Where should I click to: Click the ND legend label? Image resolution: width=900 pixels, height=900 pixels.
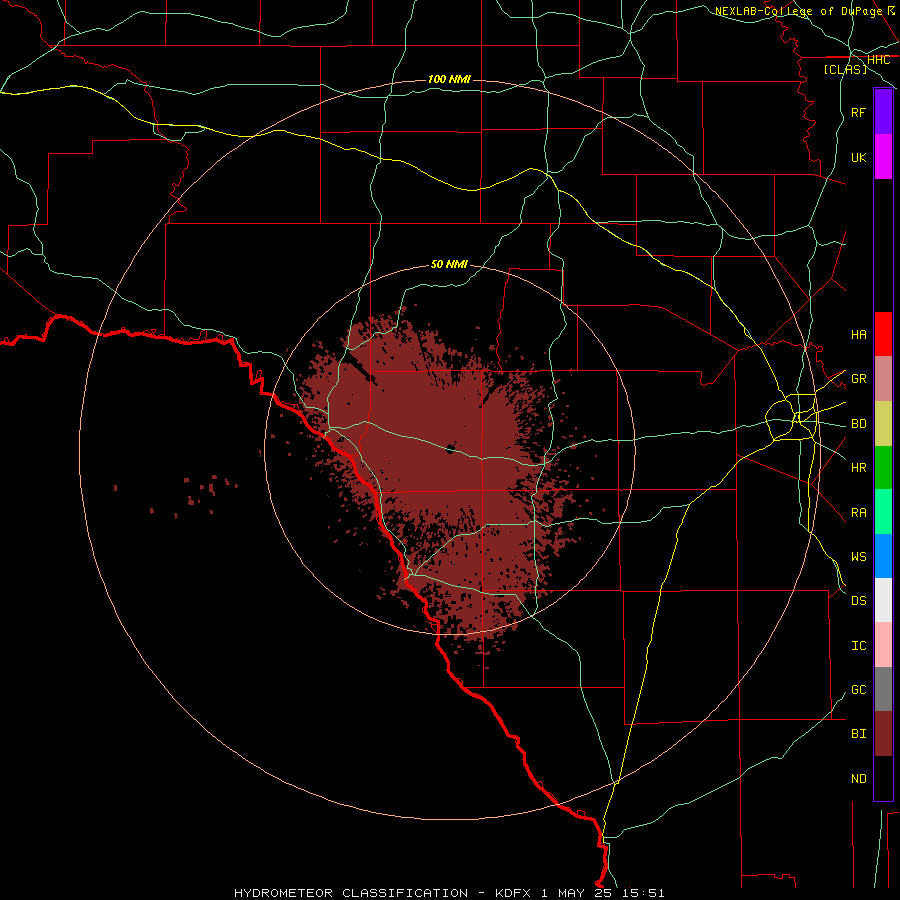pos(858,779)
